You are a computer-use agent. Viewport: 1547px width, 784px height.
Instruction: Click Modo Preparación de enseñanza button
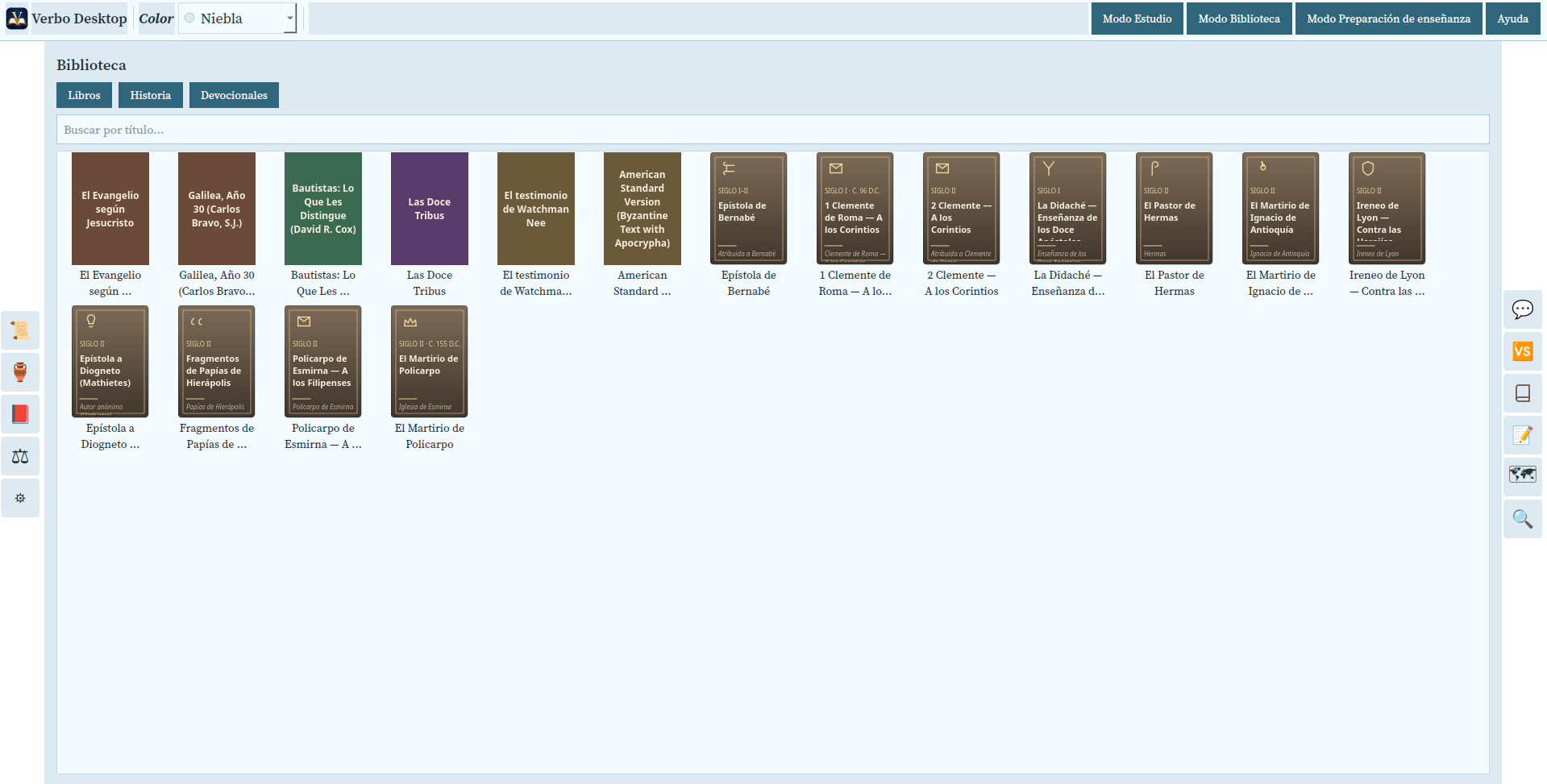(x=1388, y=19)
